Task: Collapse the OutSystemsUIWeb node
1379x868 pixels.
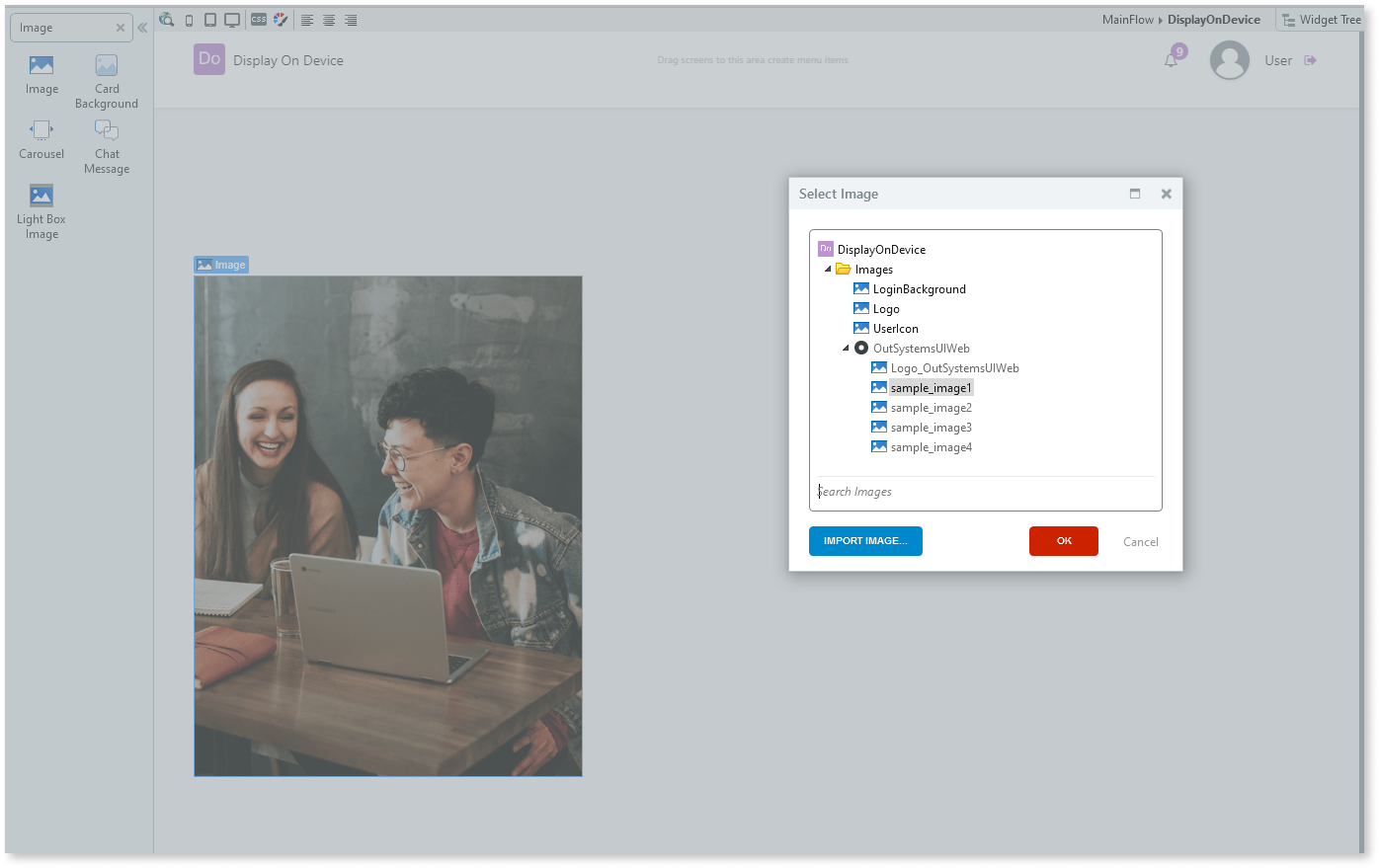Action: click(x=846, y=348)
